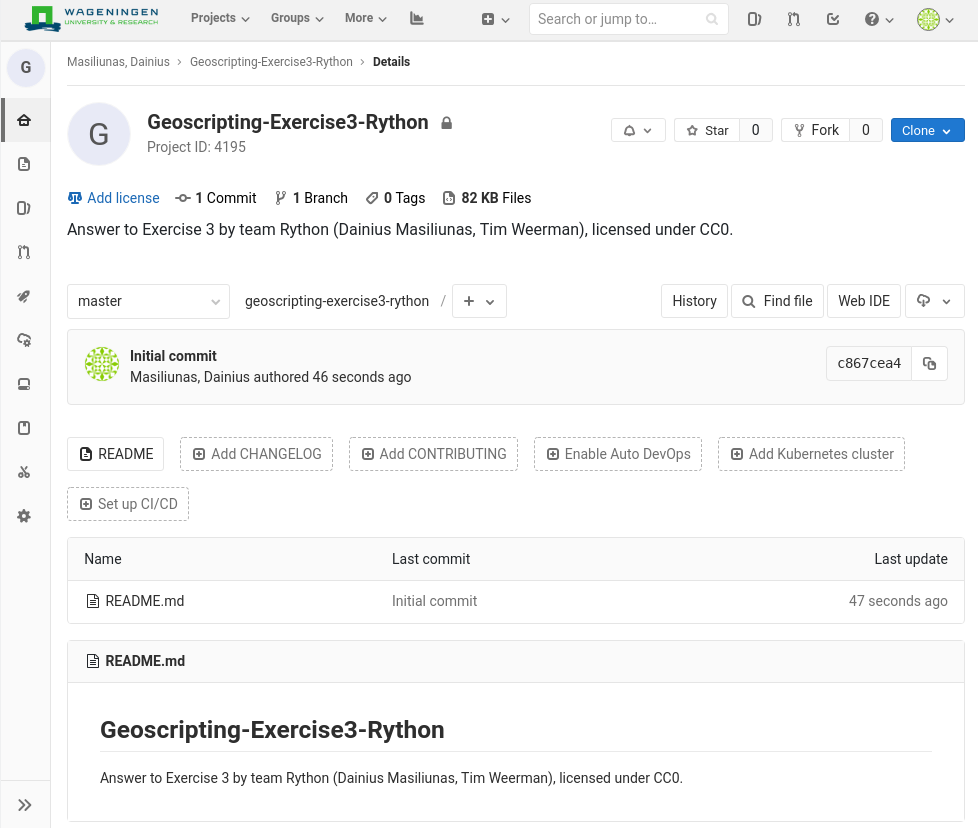
Task: Expand the master branch selector
Action: tap(148, 301)
